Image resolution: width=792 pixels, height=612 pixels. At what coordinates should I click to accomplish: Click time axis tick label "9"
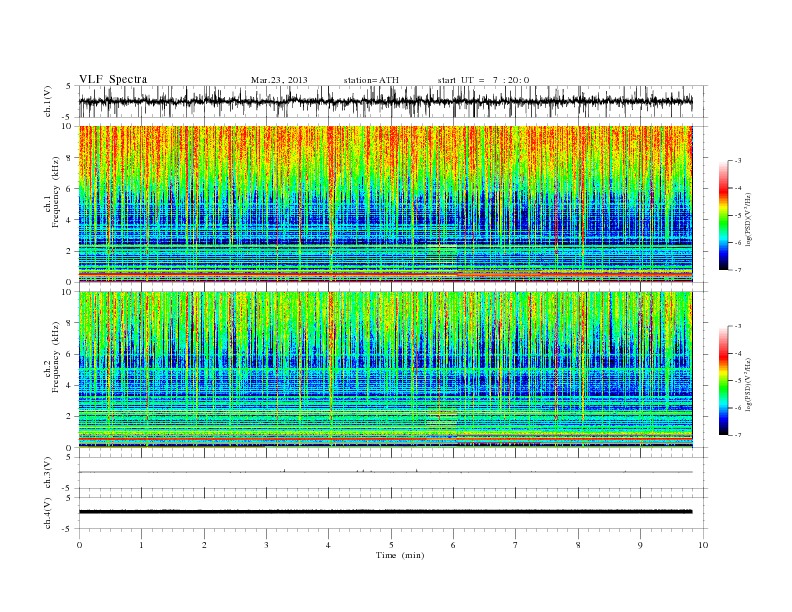640,545
